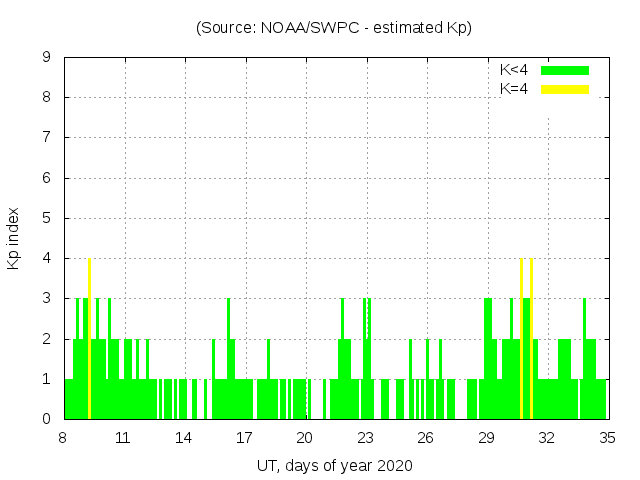Click the 'Kp index' y-axis label
Viewport: 640px width, 480px height.
coord(14,239)
